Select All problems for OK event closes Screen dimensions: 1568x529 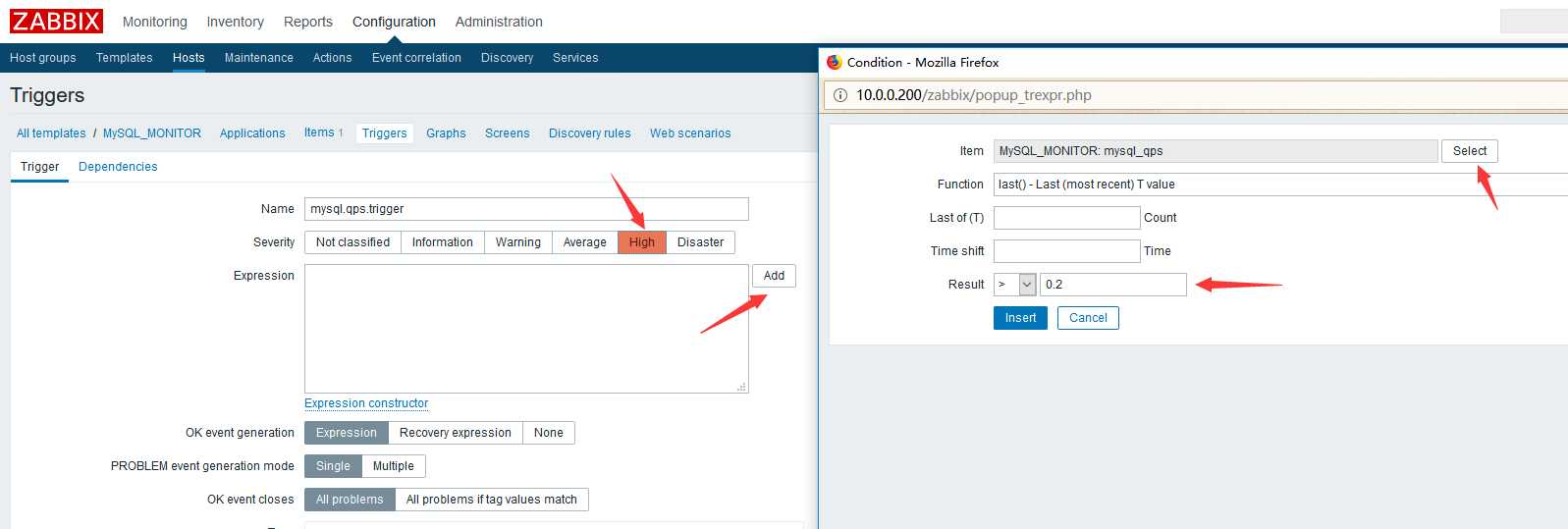[x=350, y=500]
